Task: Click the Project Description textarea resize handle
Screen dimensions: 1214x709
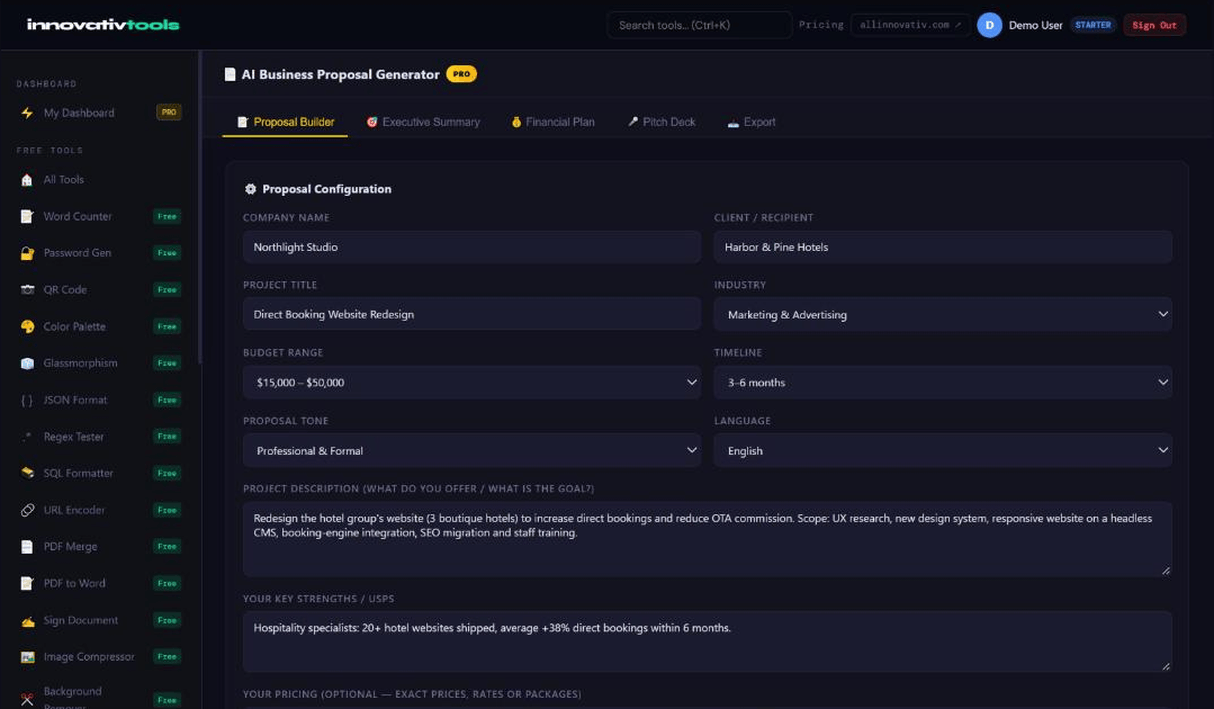Action: pos(1165,570)
